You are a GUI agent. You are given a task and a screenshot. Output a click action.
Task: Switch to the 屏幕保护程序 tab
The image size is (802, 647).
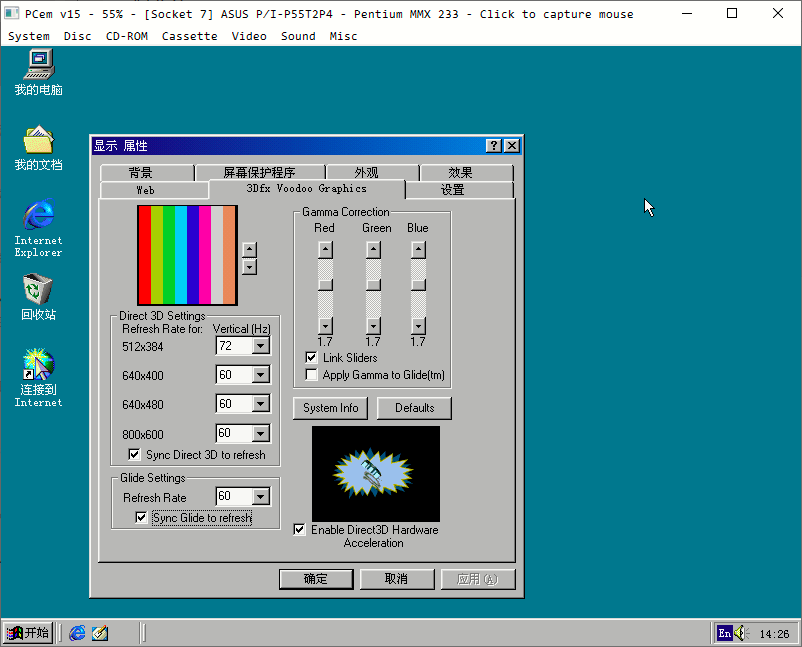pos(260,172)
